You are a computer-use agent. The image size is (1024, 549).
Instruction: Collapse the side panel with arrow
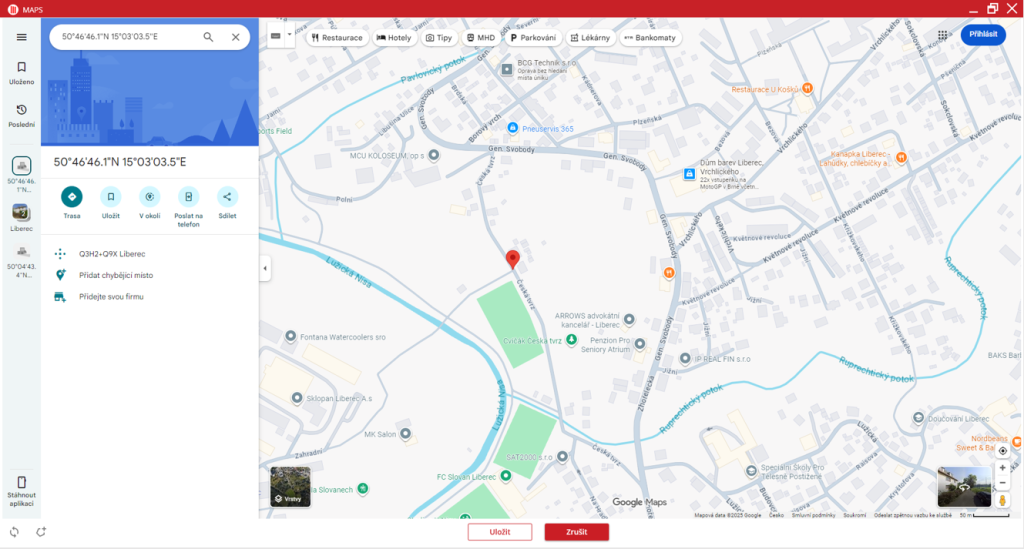(265, 268)
